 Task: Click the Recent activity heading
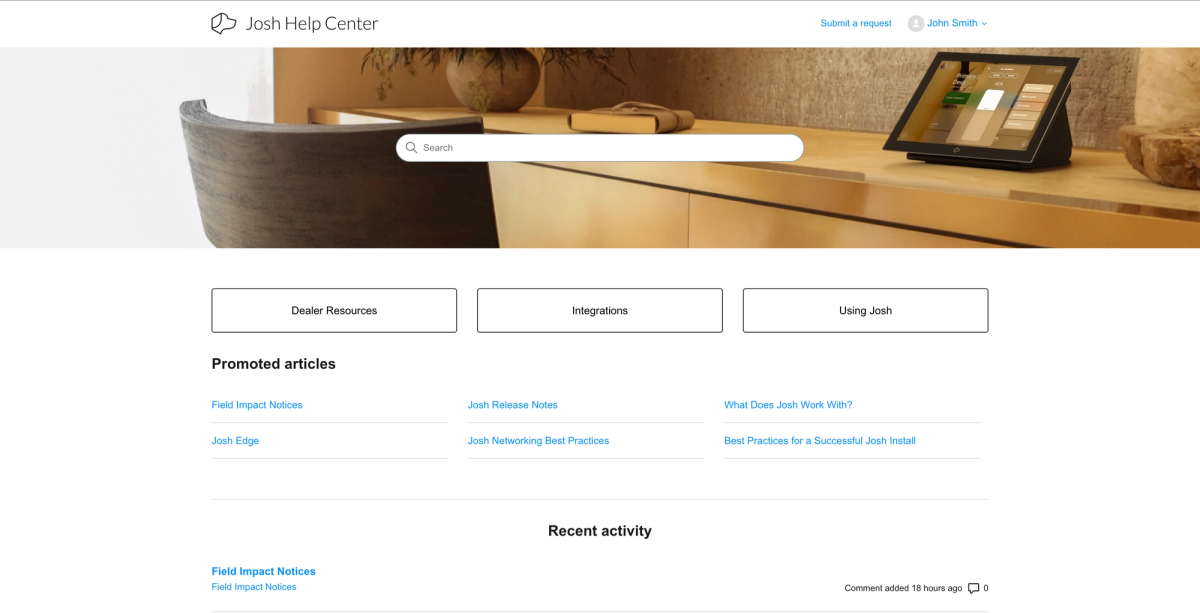click(600, 531)
